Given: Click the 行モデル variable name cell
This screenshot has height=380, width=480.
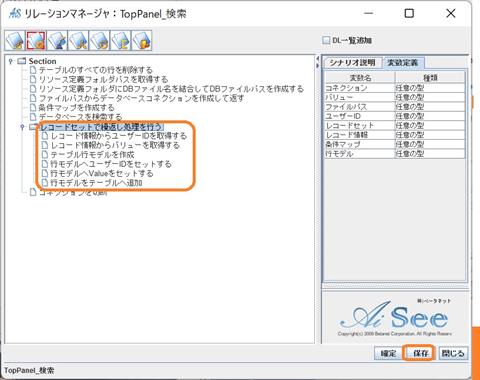Looking at the screenshot, I should point(360,154).
